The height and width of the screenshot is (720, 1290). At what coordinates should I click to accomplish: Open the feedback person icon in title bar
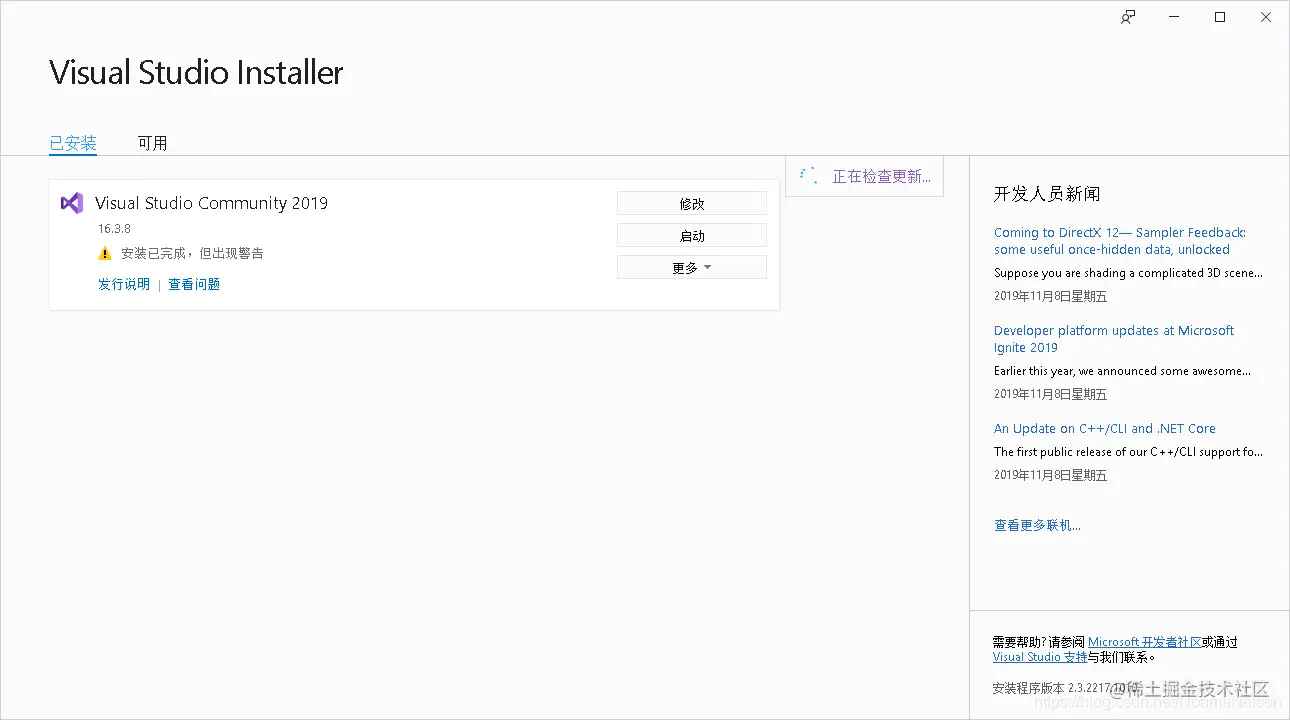tap(1127, 17)
